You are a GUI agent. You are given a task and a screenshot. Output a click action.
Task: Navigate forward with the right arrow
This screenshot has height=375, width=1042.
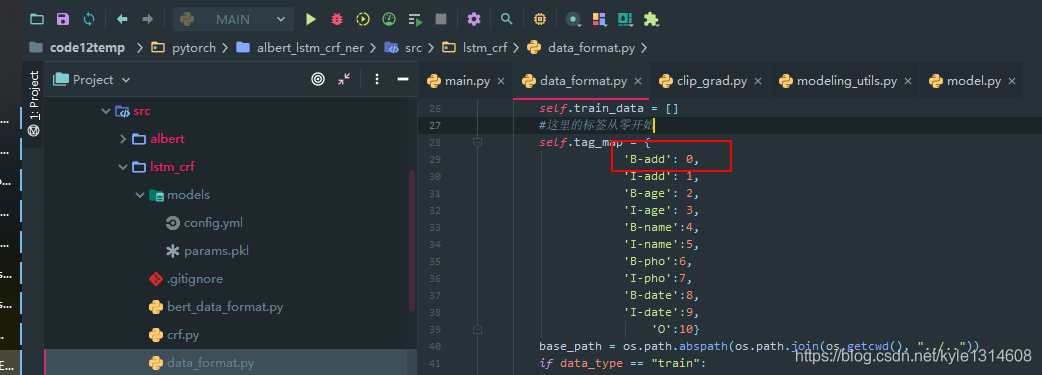coord(148,19)
